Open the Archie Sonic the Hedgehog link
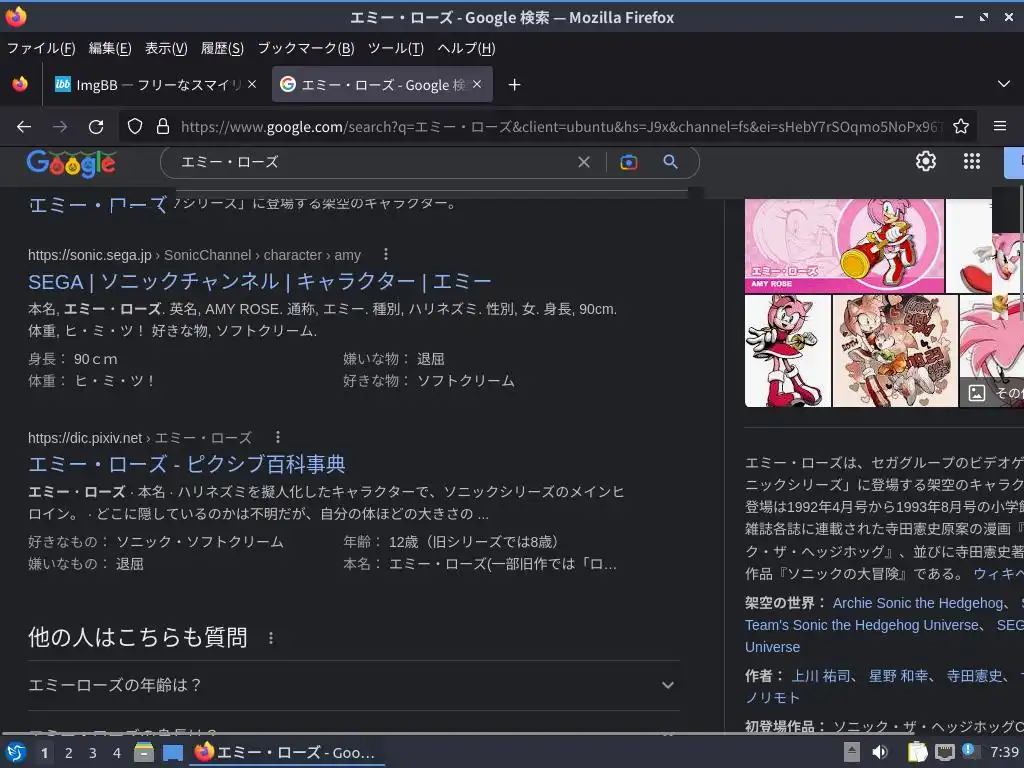 point(918,603)
